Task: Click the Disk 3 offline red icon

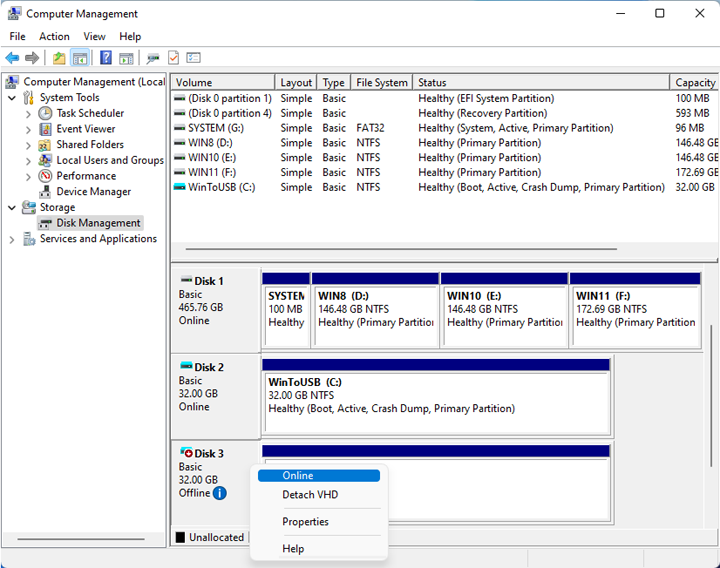Action: 186,452
